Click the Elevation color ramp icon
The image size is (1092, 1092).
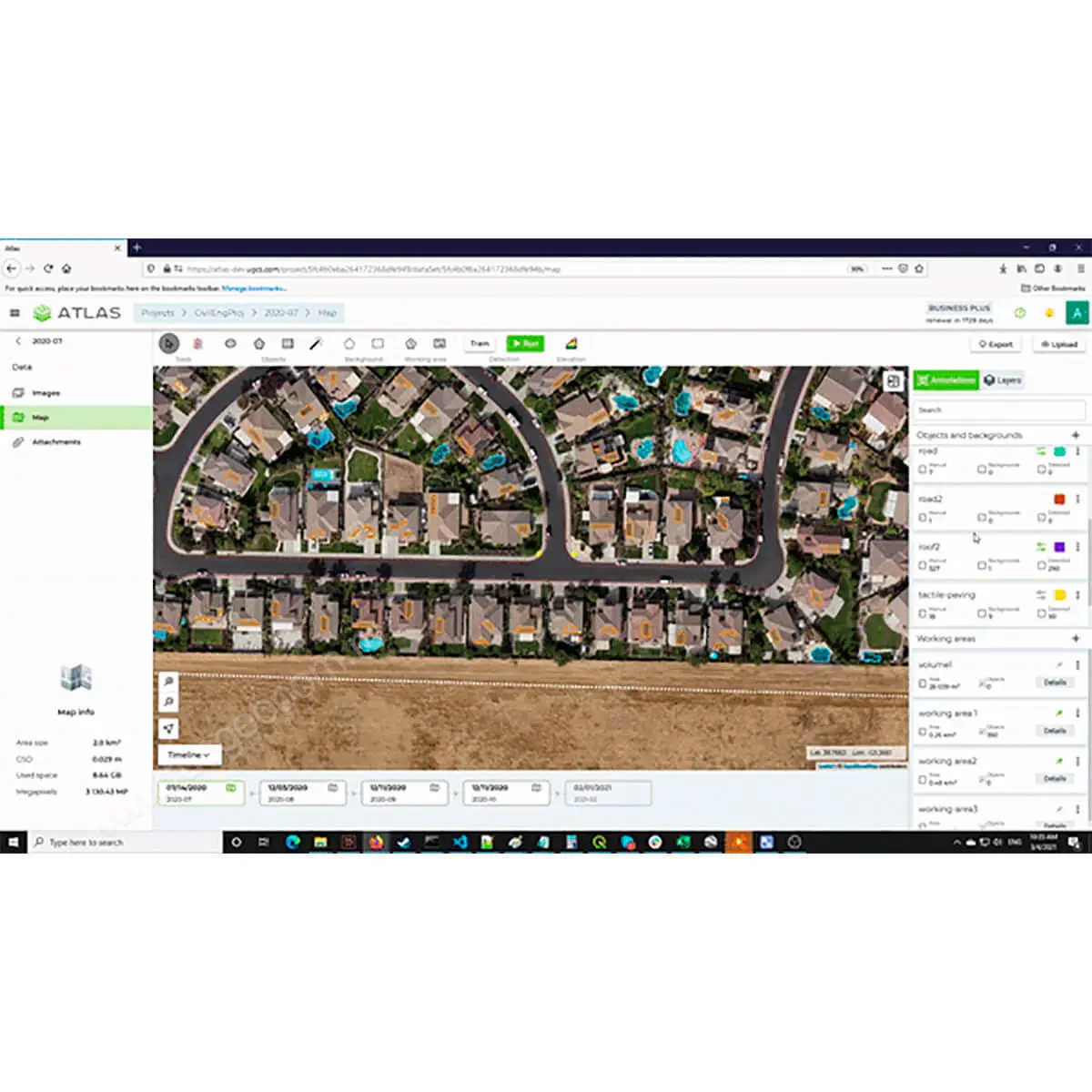point(571,344)
